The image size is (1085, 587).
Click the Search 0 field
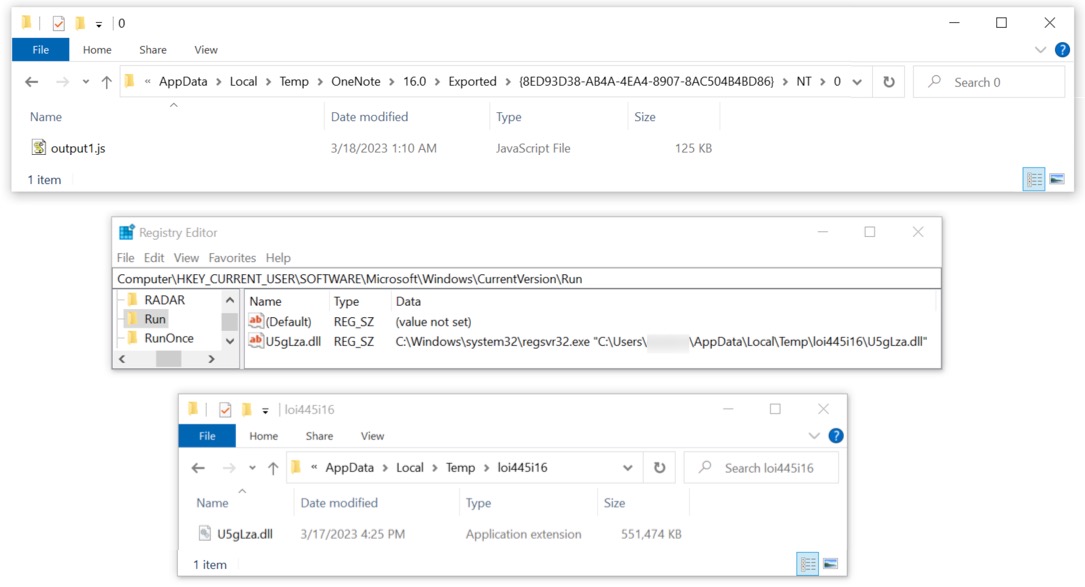tap(989, 82)
